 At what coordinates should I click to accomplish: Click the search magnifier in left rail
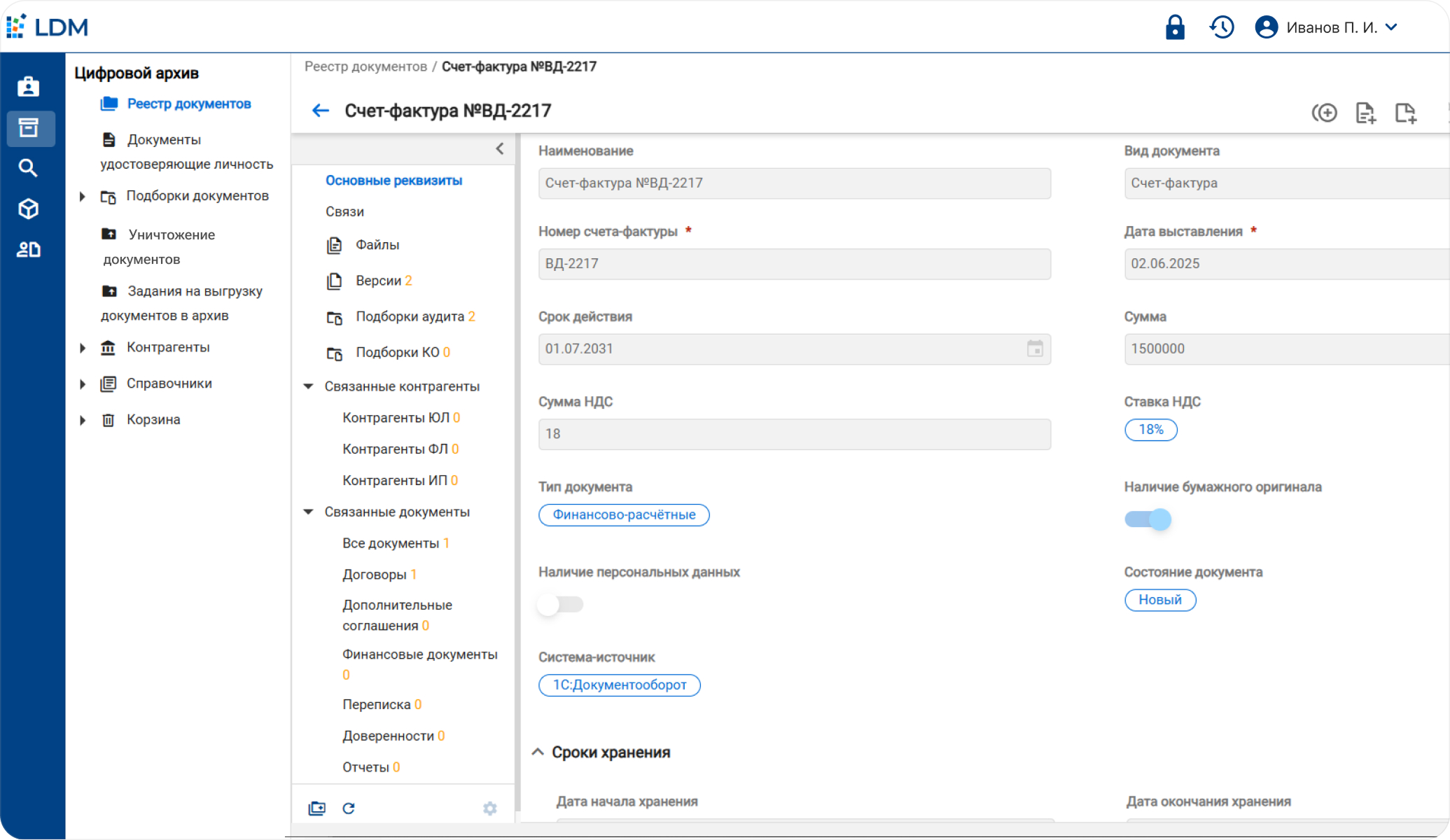[28, 168]
